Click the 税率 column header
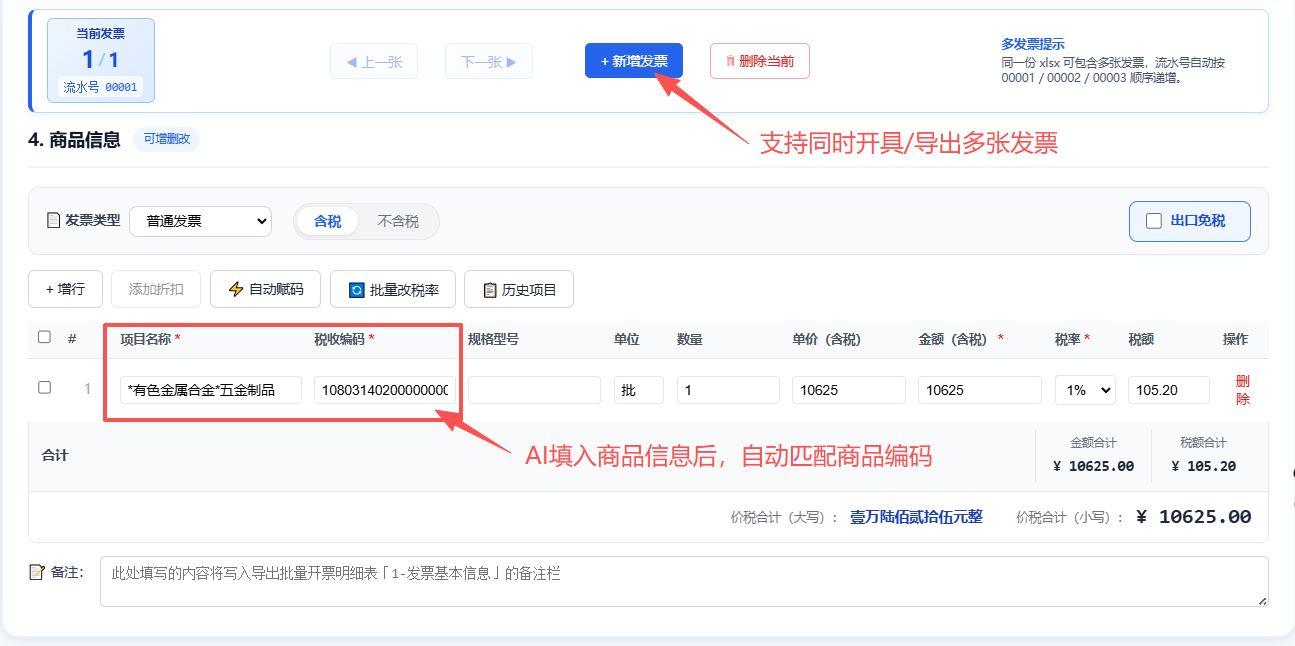Image resolution: width=1295 pixels, height=646 pixels. pyautogui.click(x=1072, y=339)
